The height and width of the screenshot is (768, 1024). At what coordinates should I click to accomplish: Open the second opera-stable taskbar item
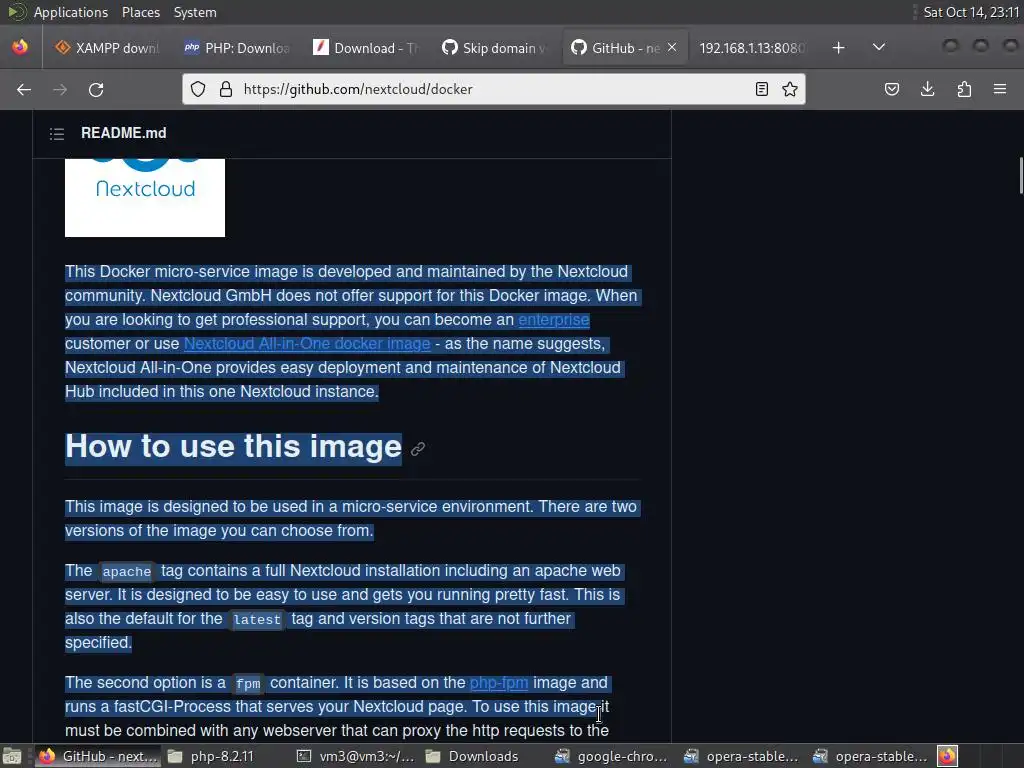870,756
